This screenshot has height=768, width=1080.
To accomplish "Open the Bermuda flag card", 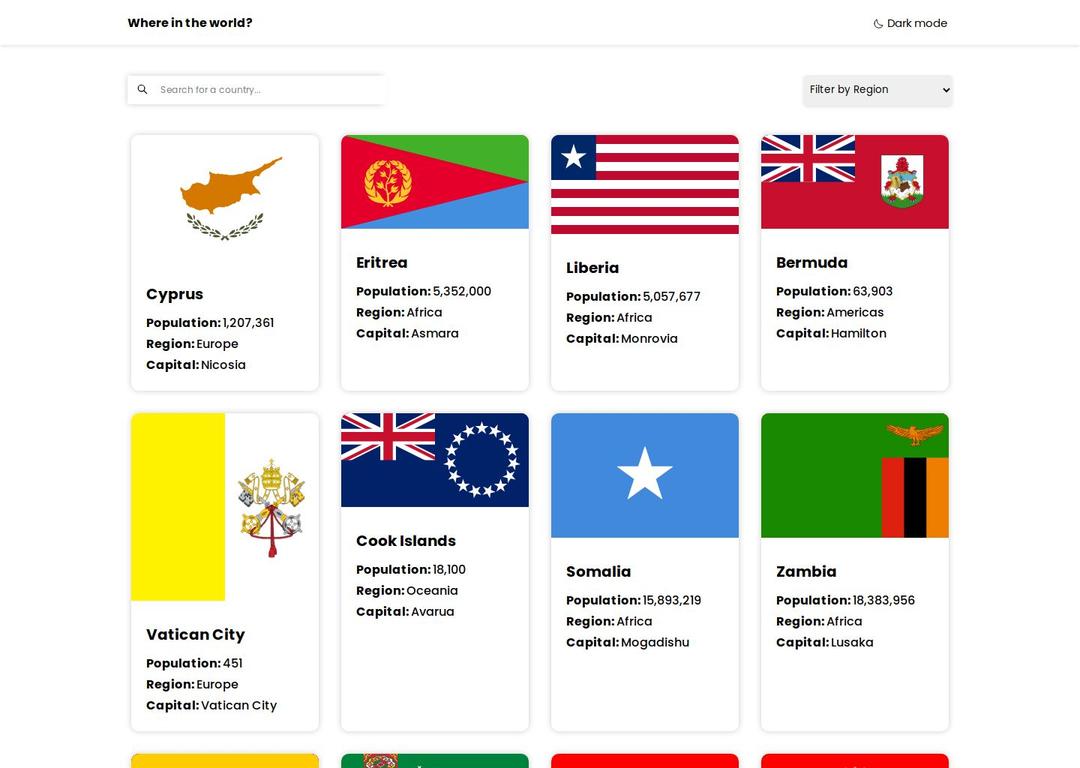I will (855, 182).
